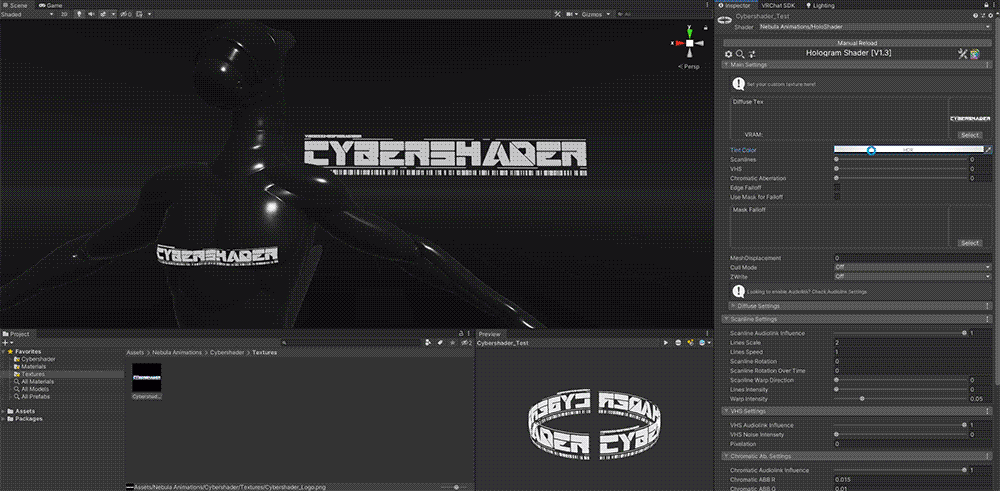
Task: Collapse the Scanline Settings section
Action: click(858, 319)
